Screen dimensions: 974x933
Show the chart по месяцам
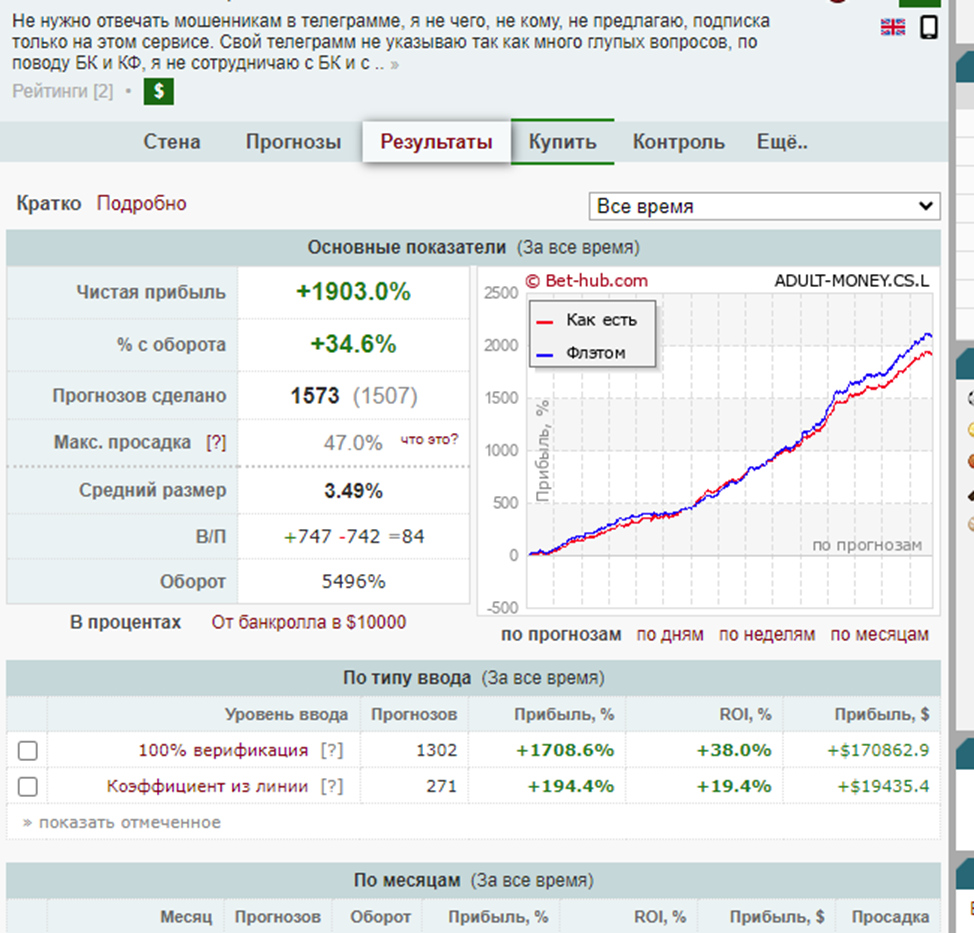click(x=879, y=634)
